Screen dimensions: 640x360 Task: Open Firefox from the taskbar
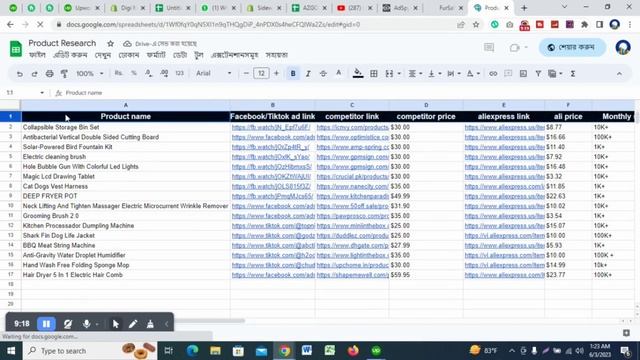click(x=353, y=351)
